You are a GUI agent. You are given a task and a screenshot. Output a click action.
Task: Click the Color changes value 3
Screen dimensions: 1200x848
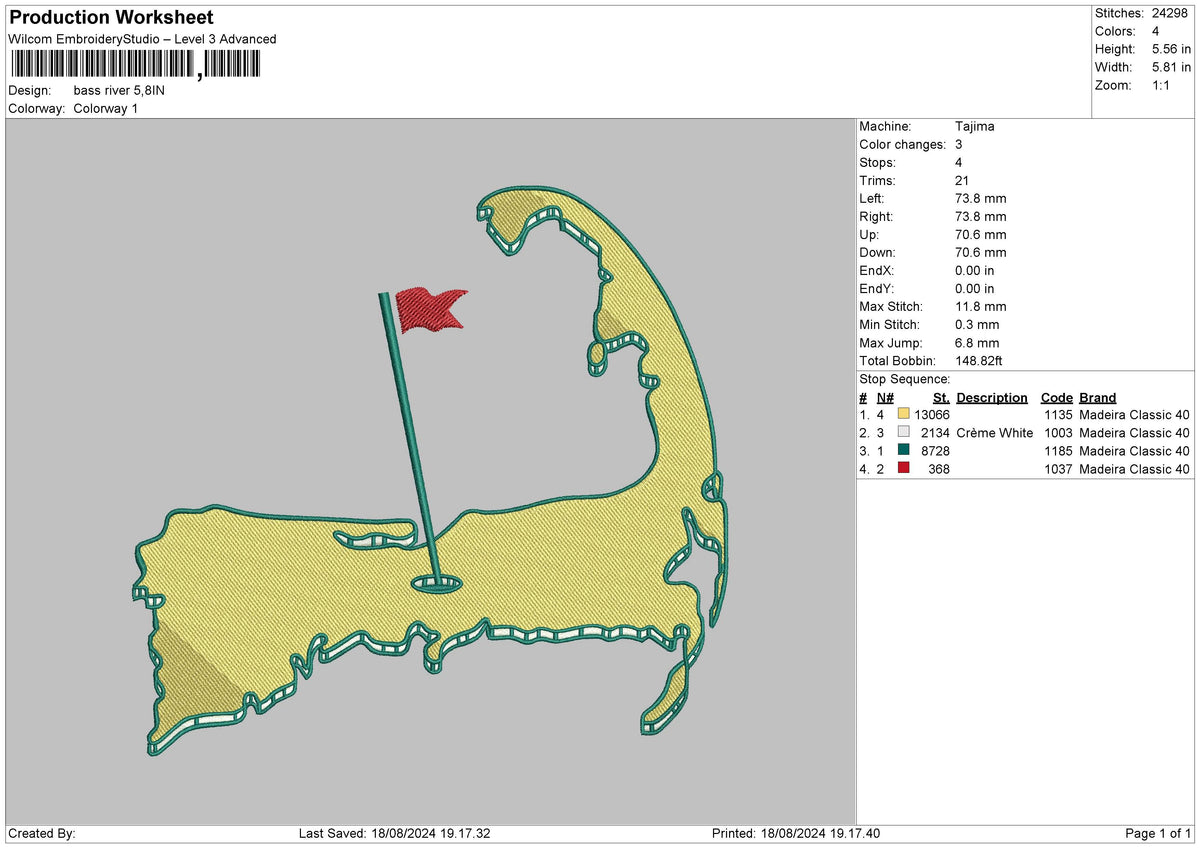tap(960, 144)
